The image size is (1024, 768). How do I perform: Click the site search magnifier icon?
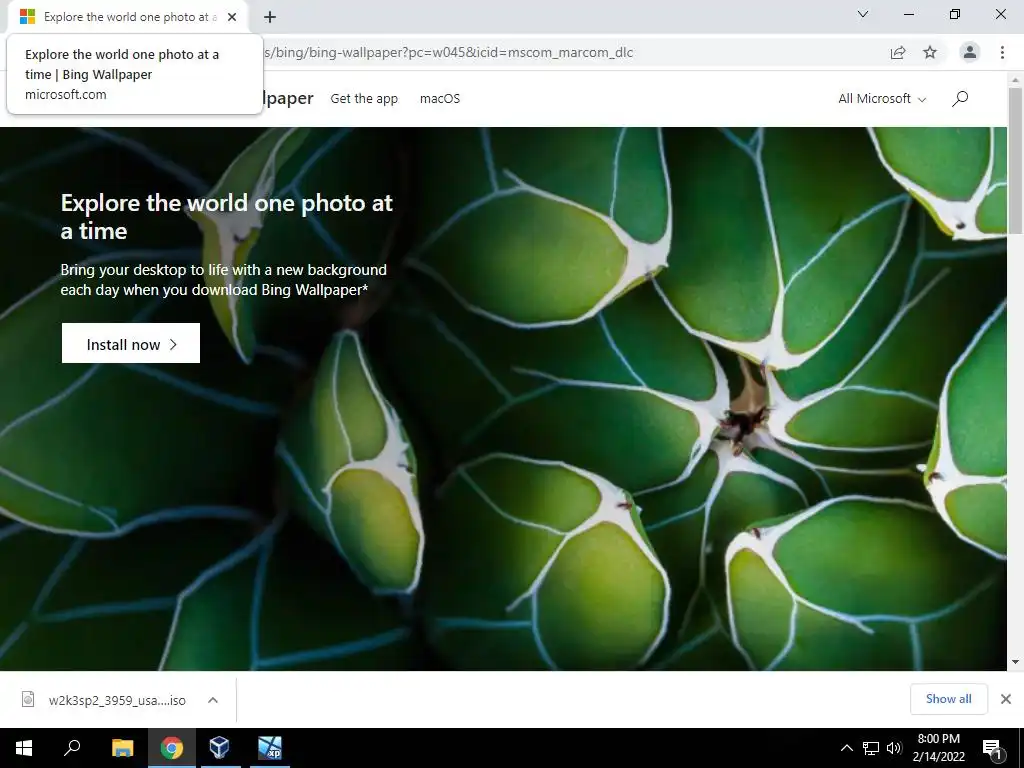tap(960, 99)
